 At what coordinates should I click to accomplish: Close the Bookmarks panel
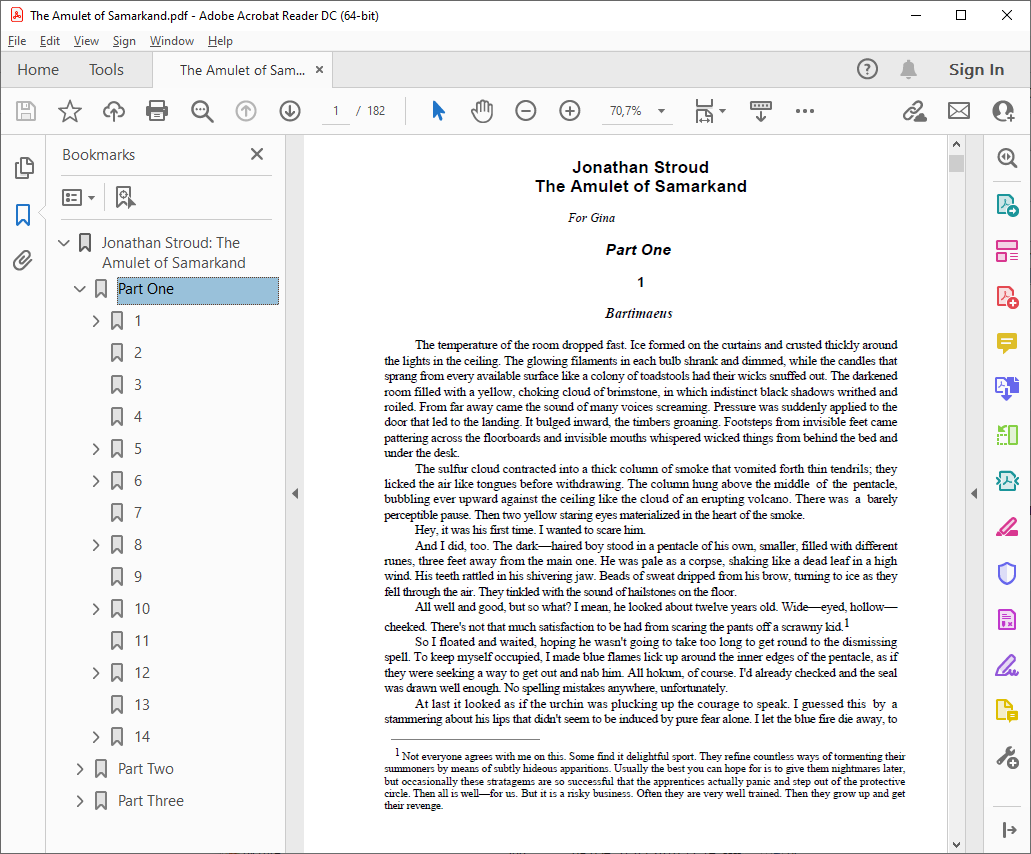pyautogui.click(x=257, y=154)
